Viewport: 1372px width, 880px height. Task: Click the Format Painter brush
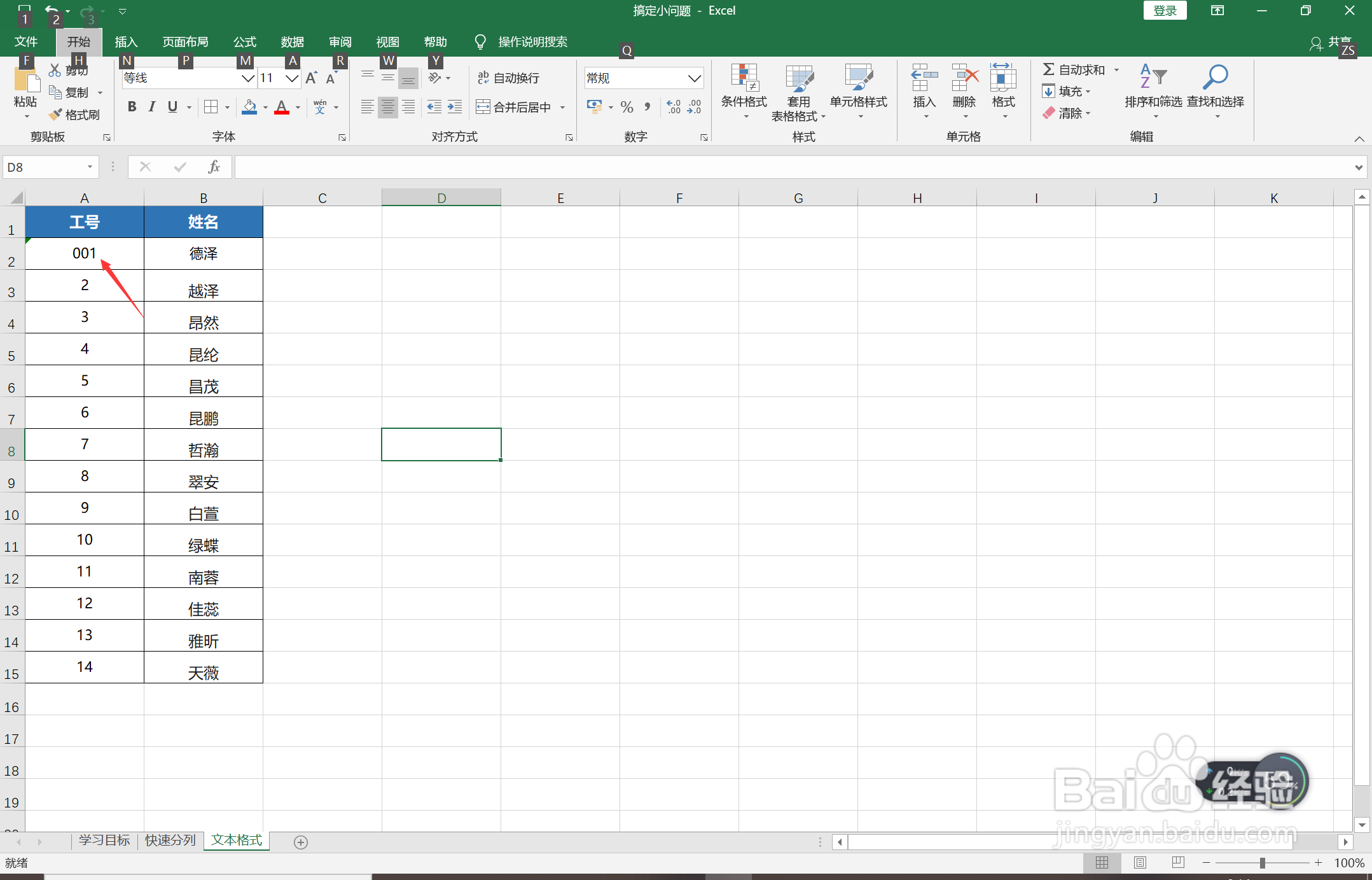pyautogui.click(x=57, y=115)
